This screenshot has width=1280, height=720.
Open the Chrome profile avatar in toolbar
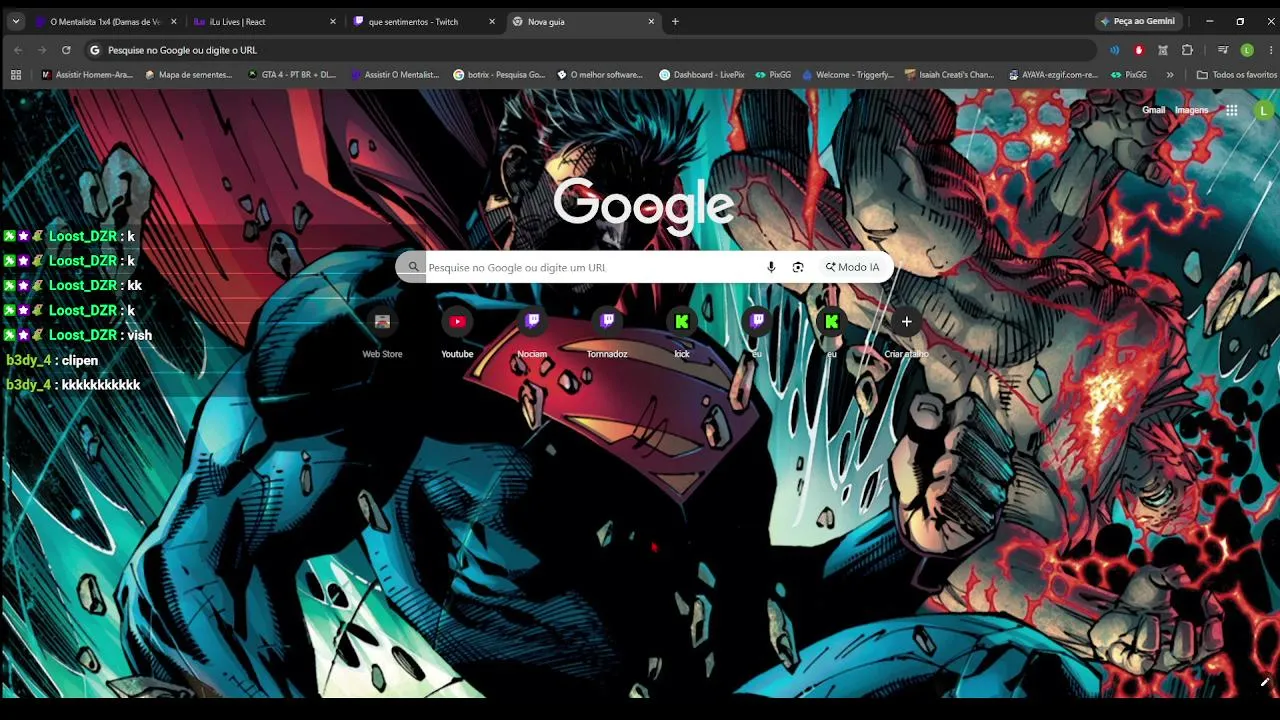1247,50
